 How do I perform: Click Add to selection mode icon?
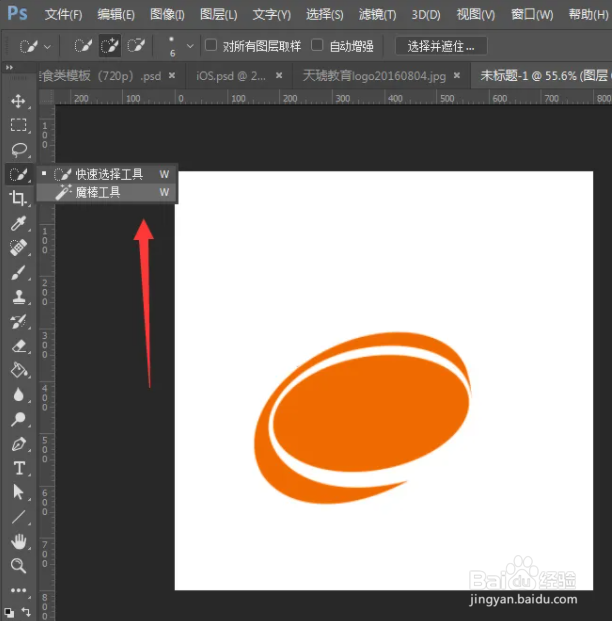point(109,46)
